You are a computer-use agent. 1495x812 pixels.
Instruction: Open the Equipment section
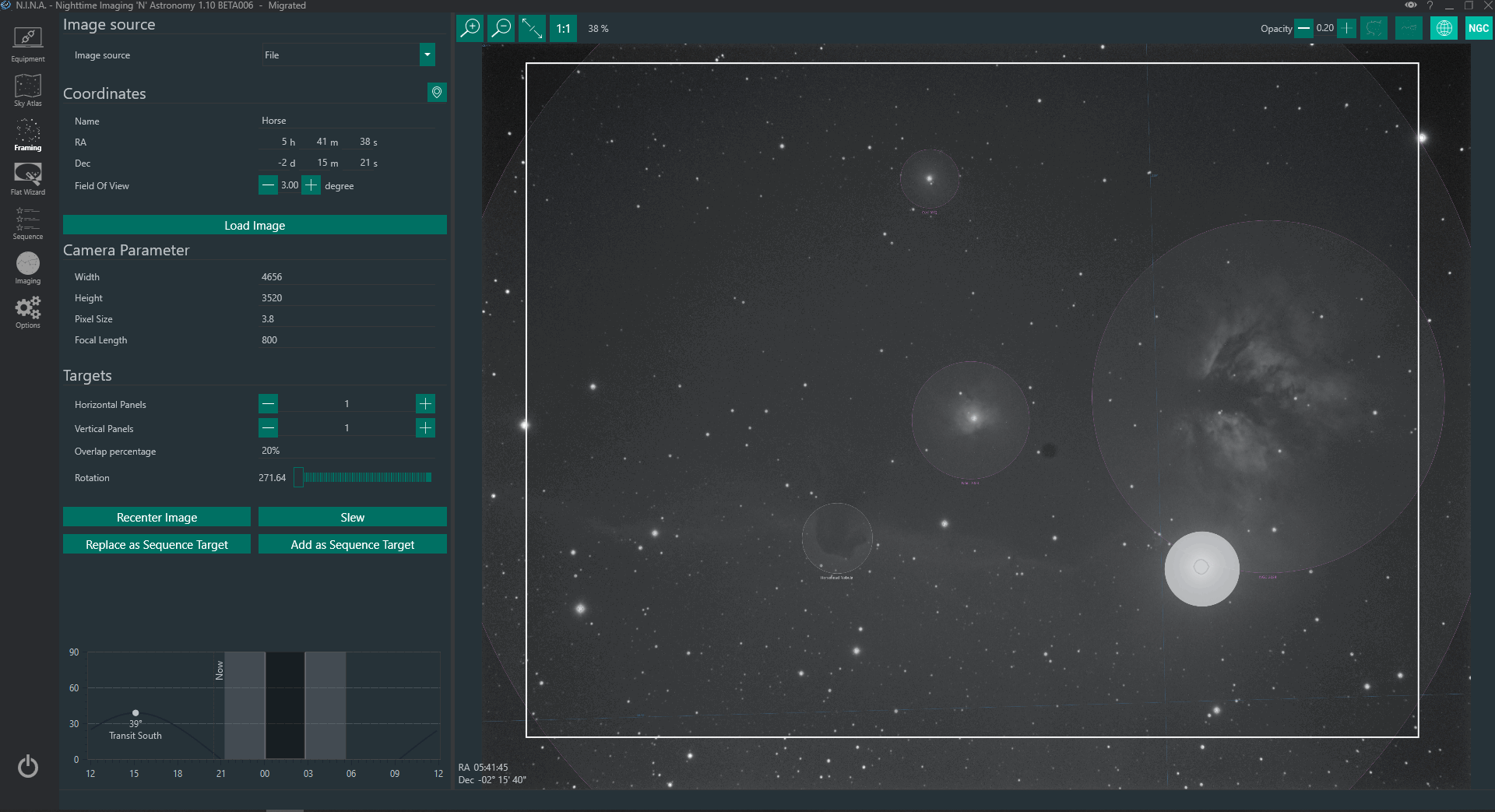tap(28, 44)
